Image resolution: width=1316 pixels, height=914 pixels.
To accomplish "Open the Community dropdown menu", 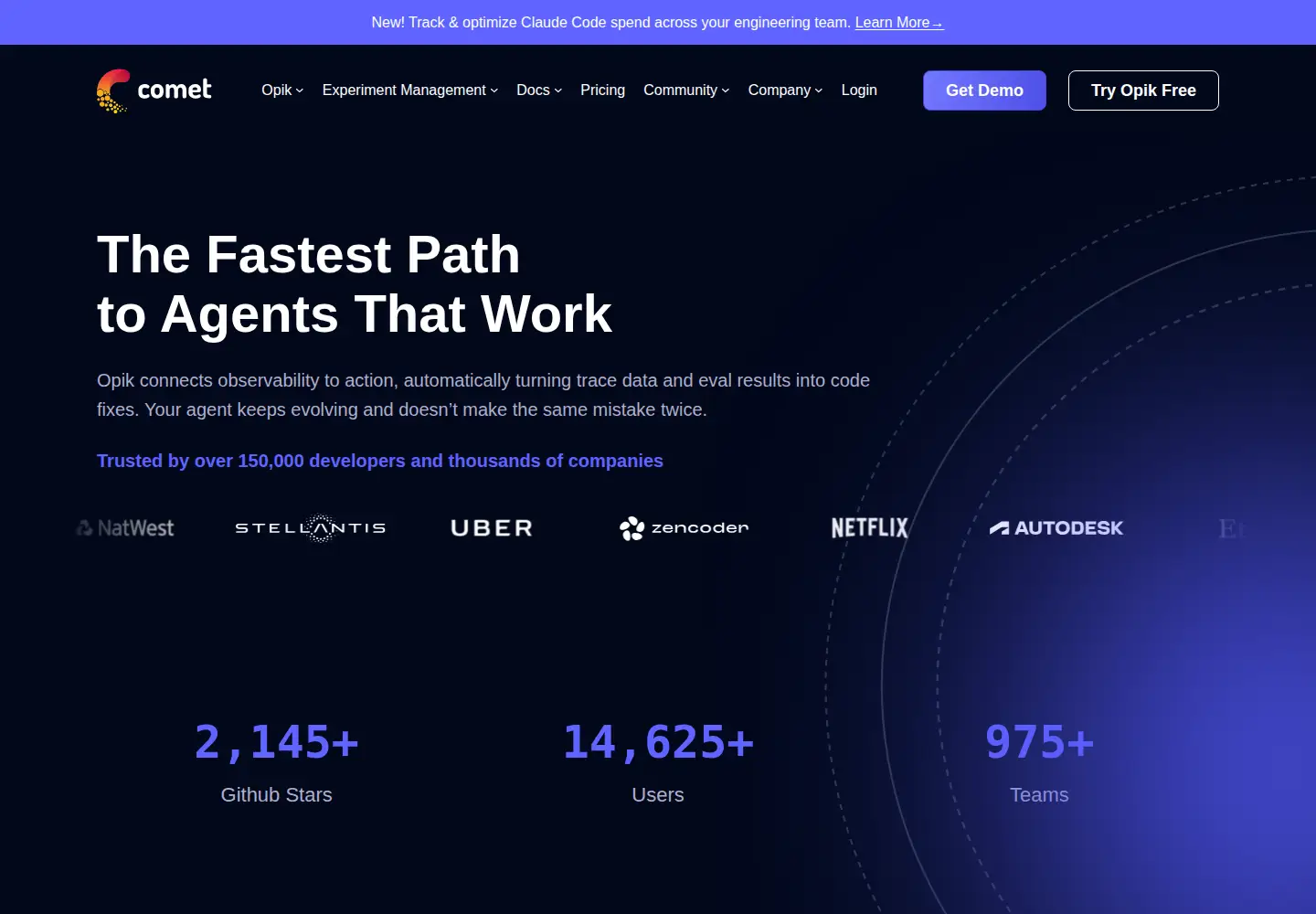I will pyautogui.click(x=686, y=90).
